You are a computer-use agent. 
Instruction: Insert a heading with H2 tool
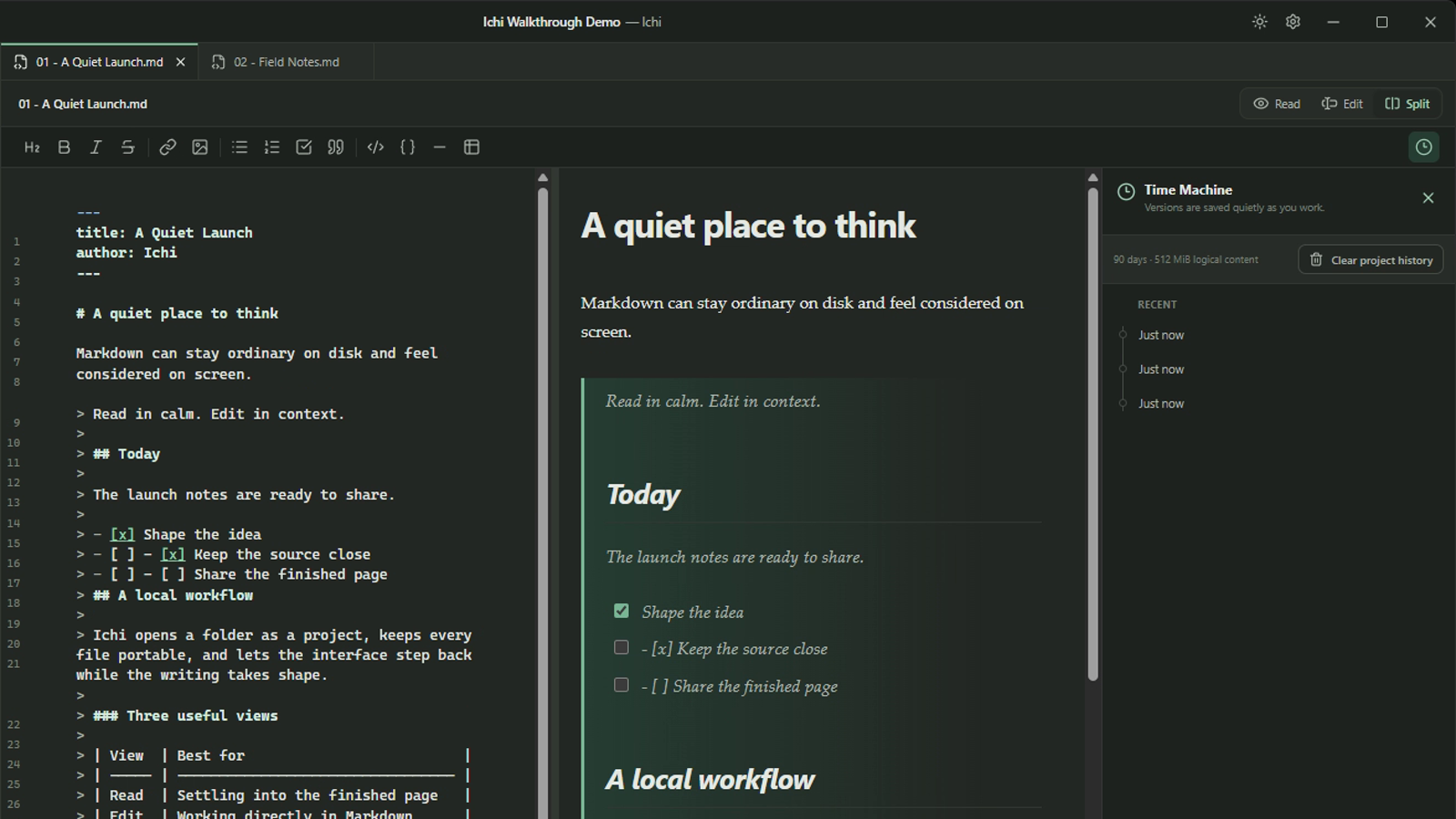(32, 147)
